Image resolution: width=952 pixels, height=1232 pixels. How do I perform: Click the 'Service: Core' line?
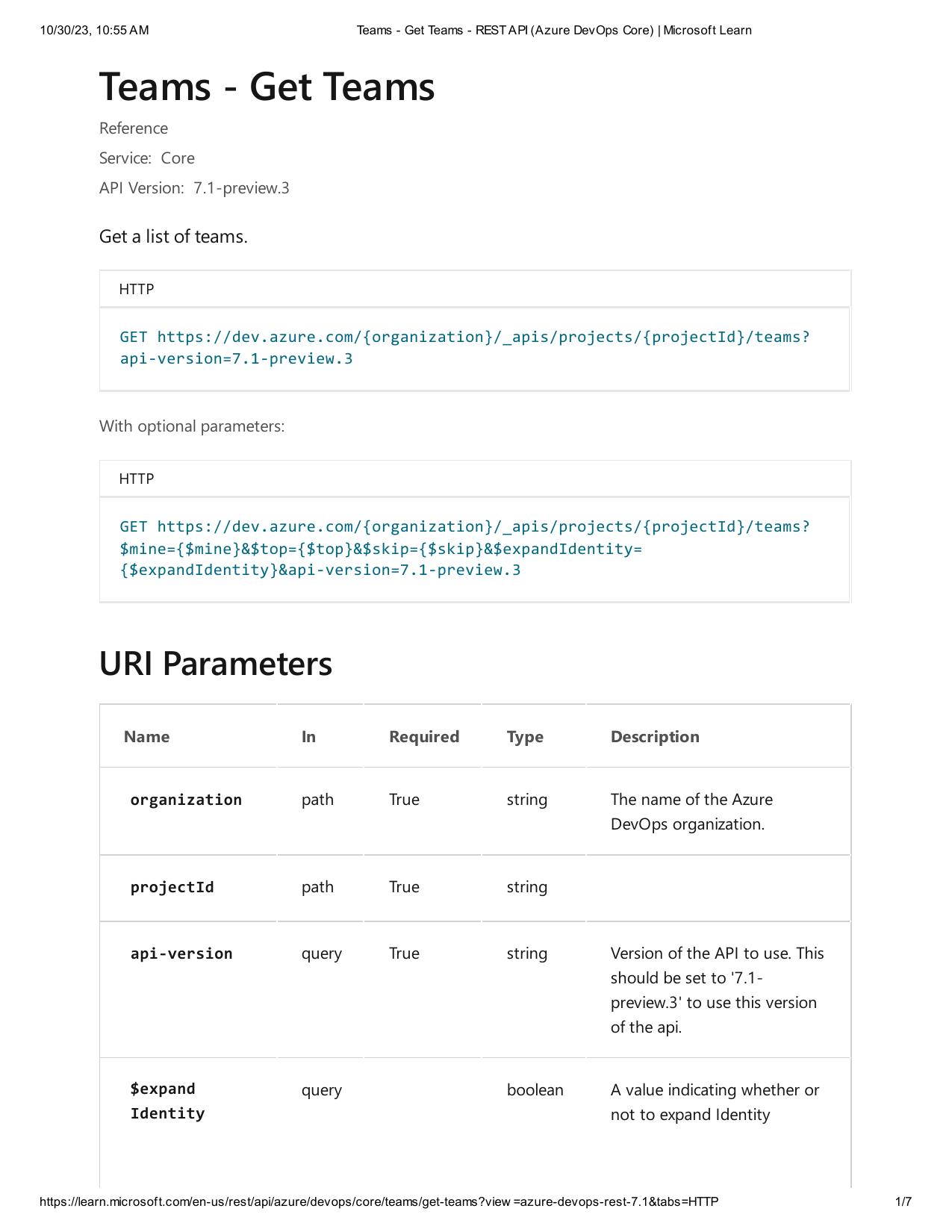pos(147,158)
